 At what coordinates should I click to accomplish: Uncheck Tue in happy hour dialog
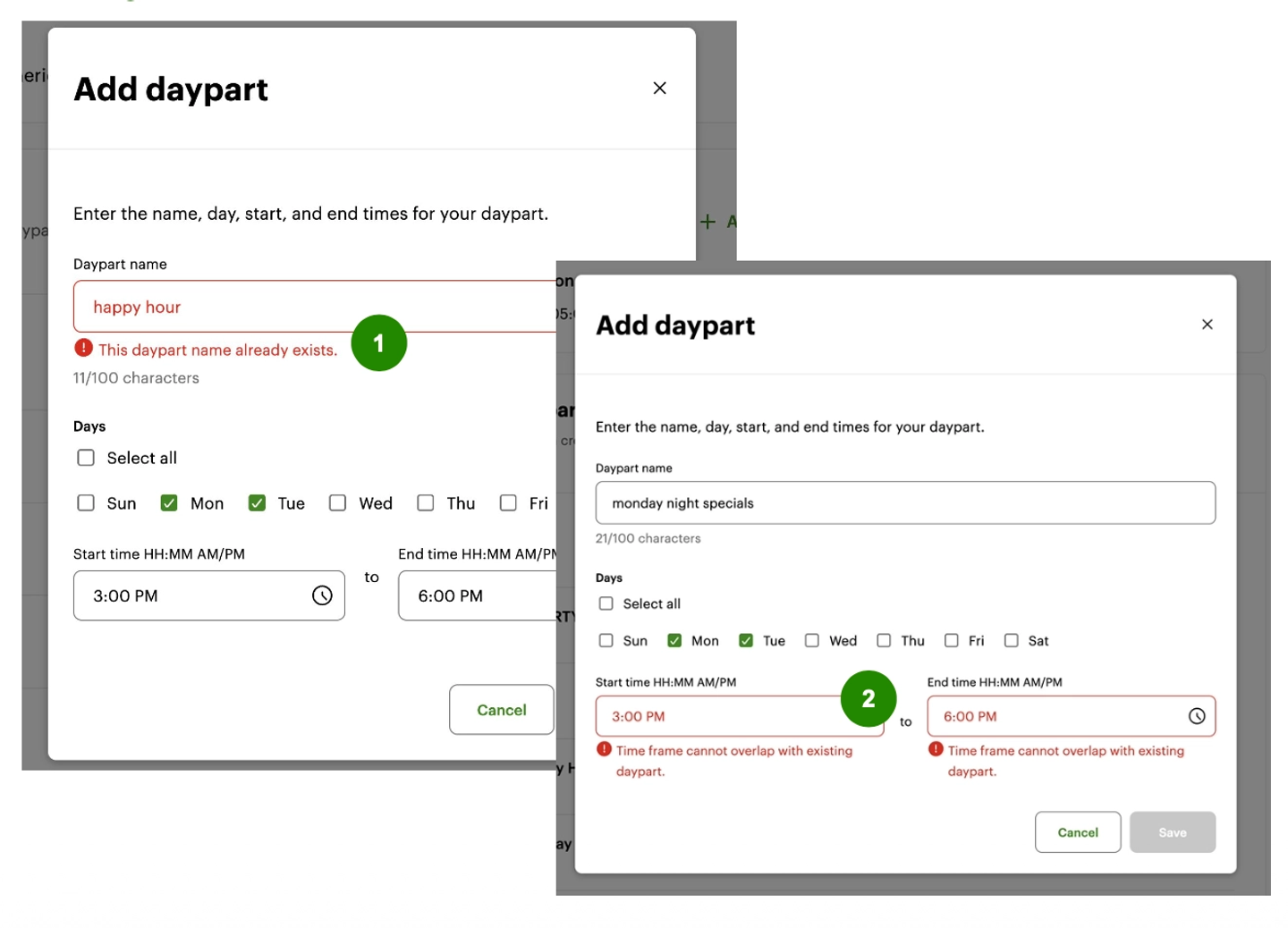(257, 503)
